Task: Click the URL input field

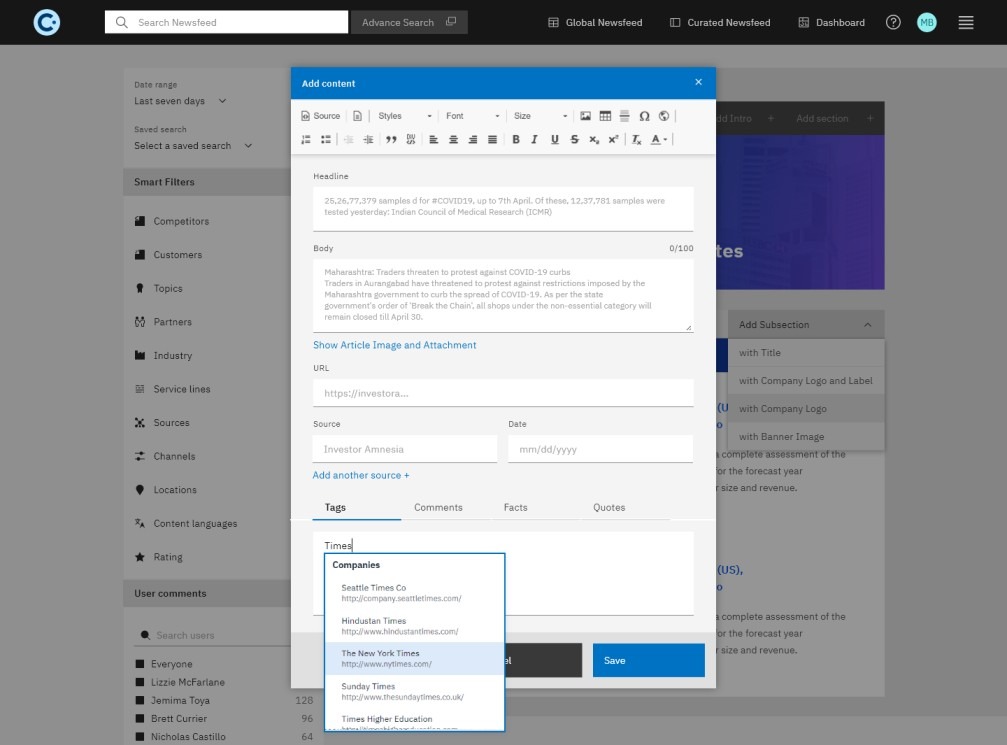Action: [x=503, y=393]
